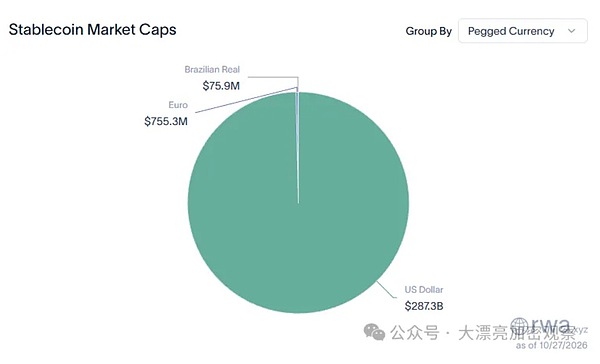Screen dimensions: 600x364
Task: Click the Euro leader line
Action: [246, 100]
